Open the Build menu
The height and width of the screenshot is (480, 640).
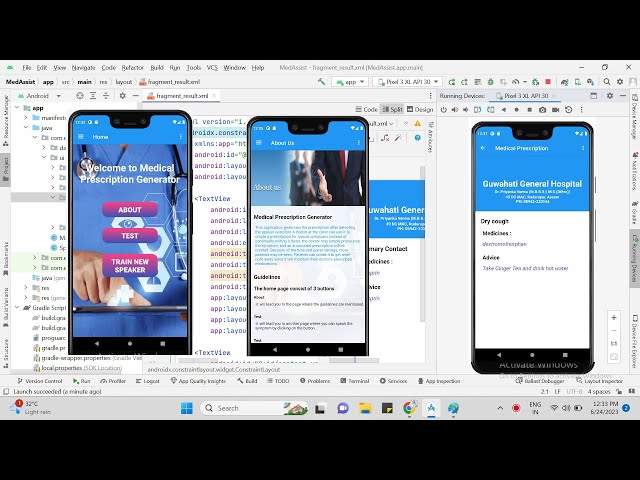[x=157, y=68]
